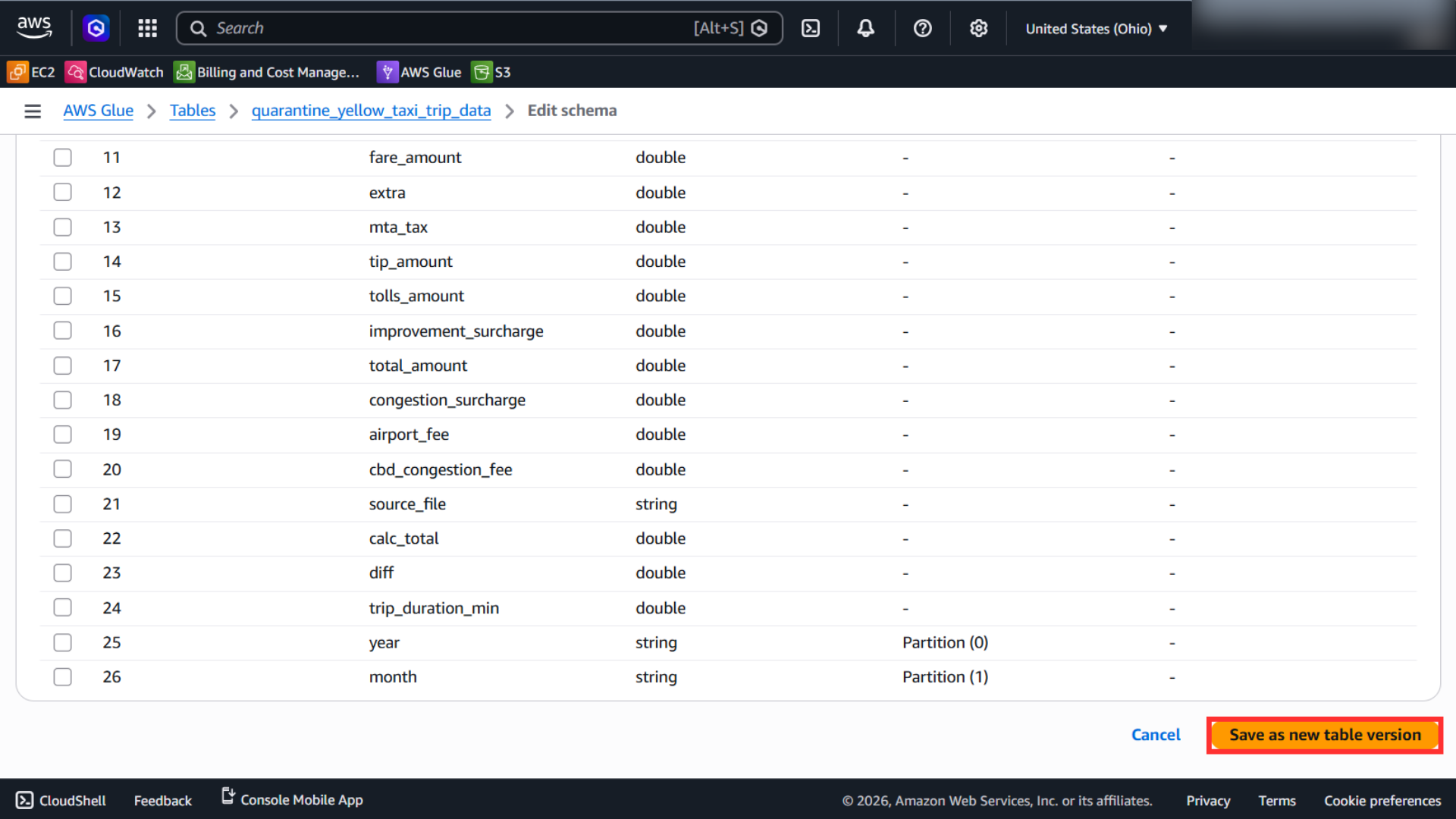Screen dimensions: 1456x819
Task: Open the services grid menu
Action: [x=147, y=28]
